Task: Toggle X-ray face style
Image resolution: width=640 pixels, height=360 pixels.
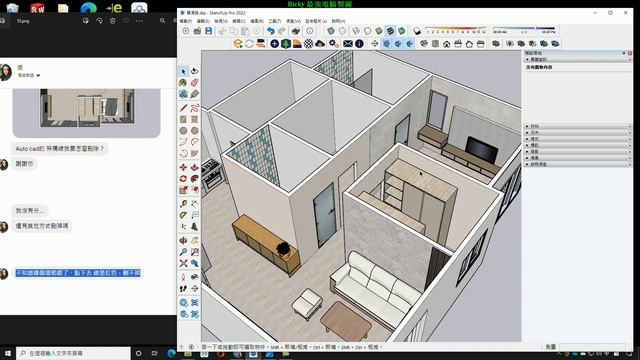Action: click(x=331, y=31)
